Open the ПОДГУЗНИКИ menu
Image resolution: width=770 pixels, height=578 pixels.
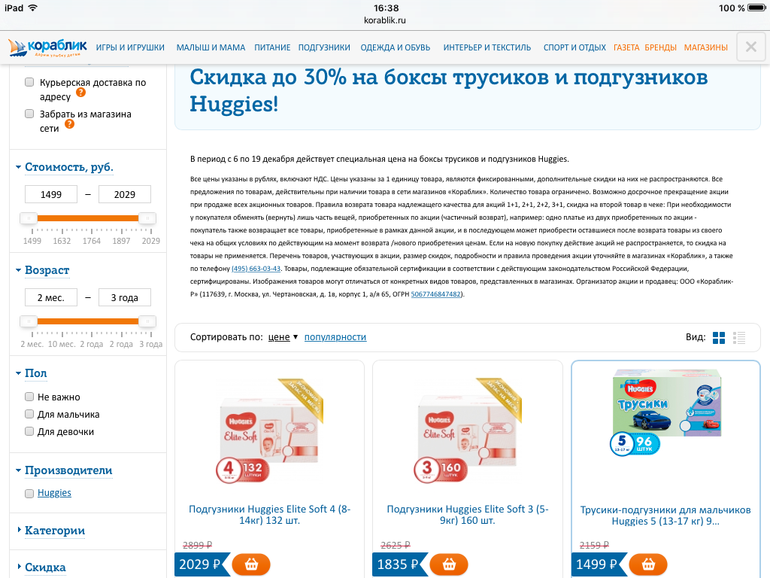[x=324, y=48]
